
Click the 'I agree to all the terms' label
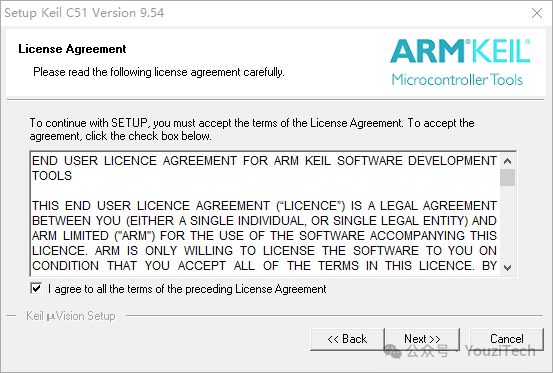click(187, 289)
